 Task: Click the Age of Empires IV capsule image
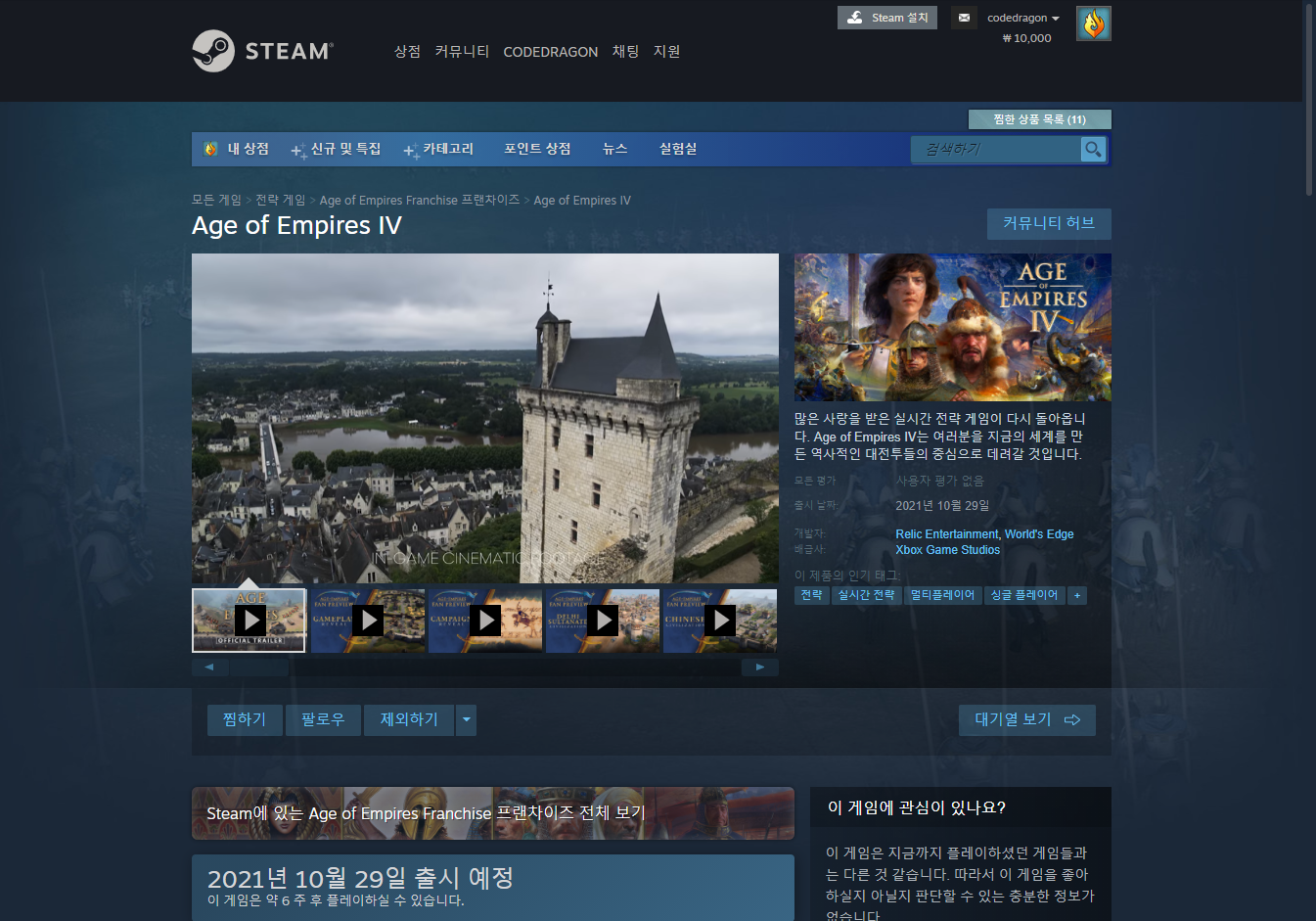953,327
